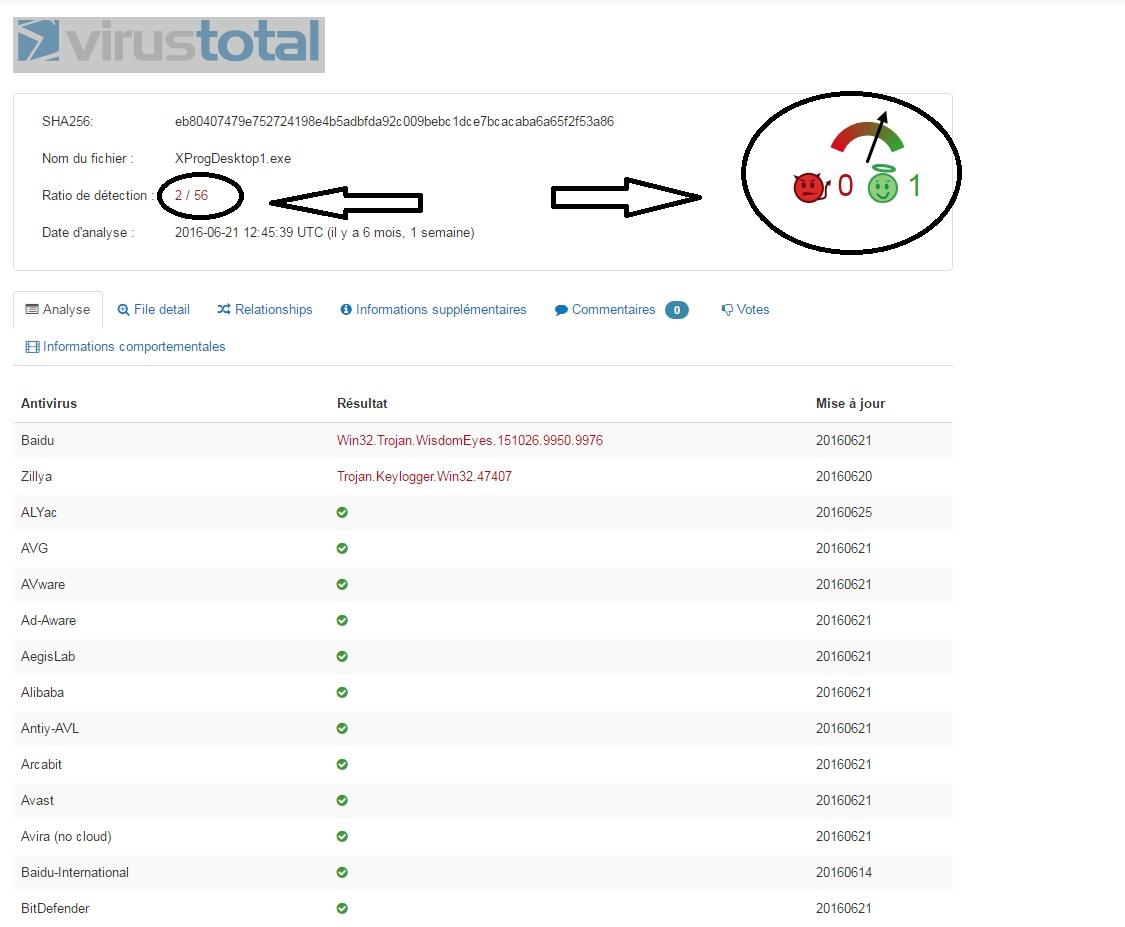This screenshot has width=1125, height=927.
Task: Click the AVware antivirus name
Action: 43,584
